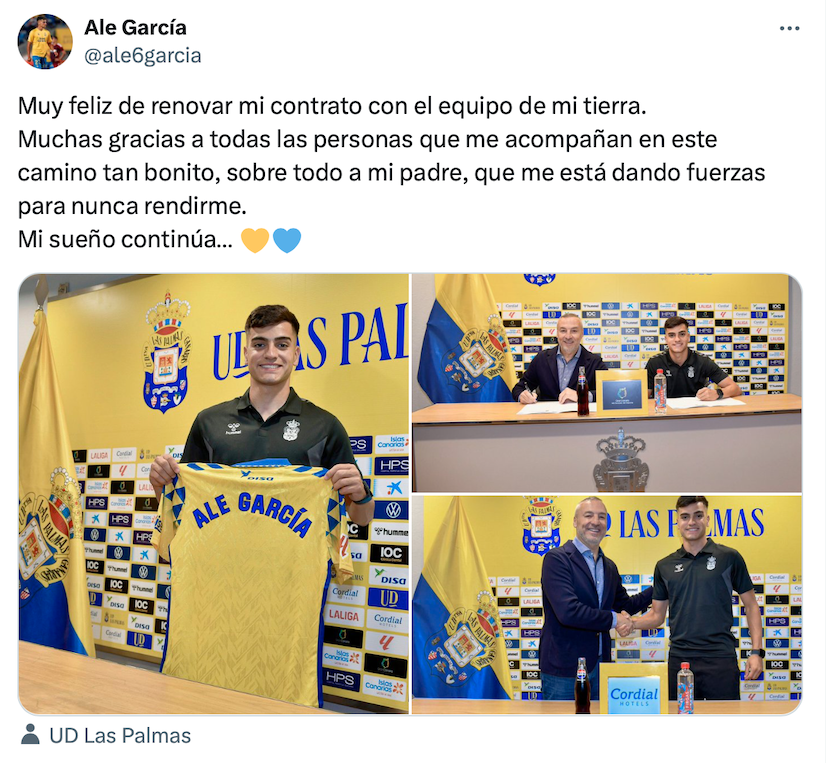The image size is (826, 763).
Task: Click the Cordial Hotels sign in handshake photo
Action: pos(634,688)
